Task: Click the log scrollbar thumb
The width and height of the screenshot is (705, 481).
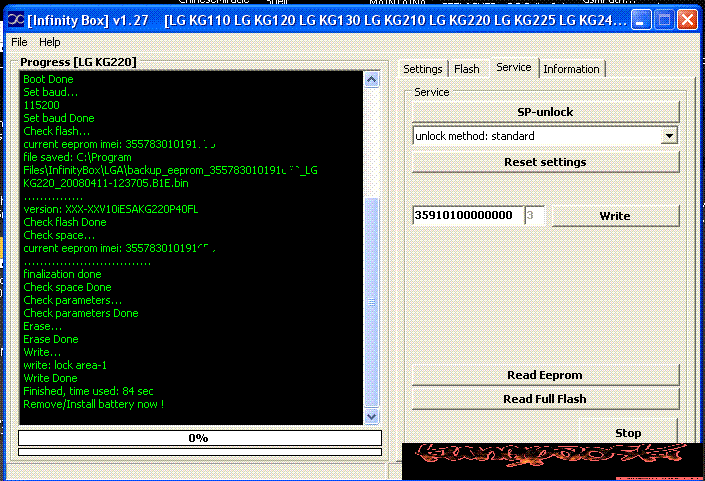Action: click(x=371, y=302)
